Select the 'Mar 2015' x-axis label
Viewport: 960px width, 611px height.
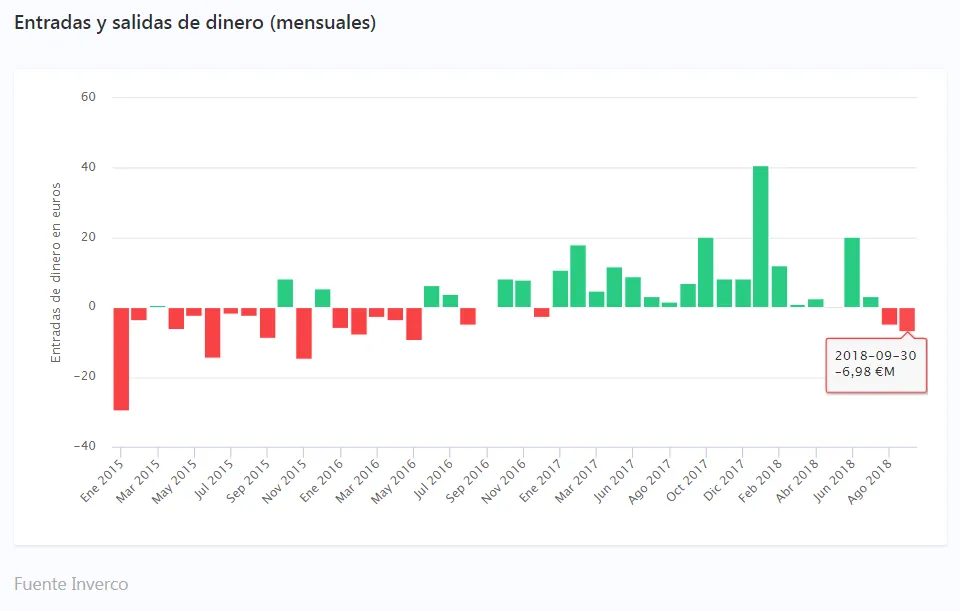click(x=140, y=476)
